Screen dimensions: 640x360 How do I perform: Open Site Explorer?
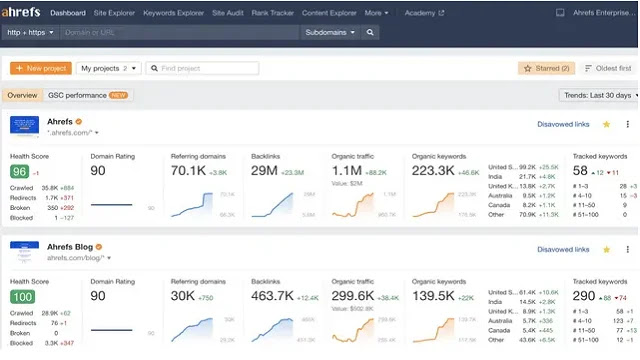(x=114, y=13)
